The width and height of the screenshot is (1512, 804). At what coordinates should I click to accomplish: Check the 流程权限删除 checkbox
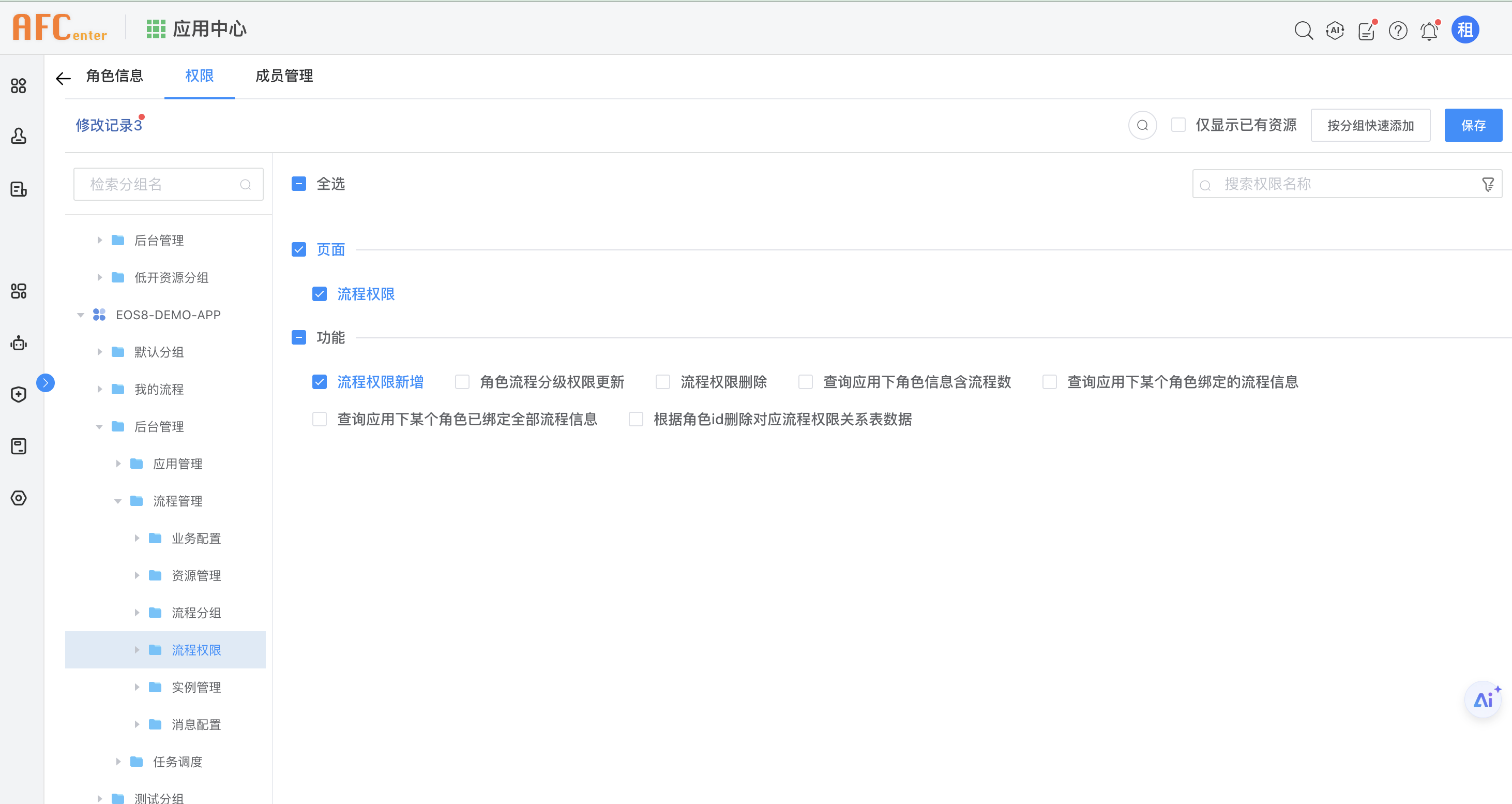(x=663, y=382)
